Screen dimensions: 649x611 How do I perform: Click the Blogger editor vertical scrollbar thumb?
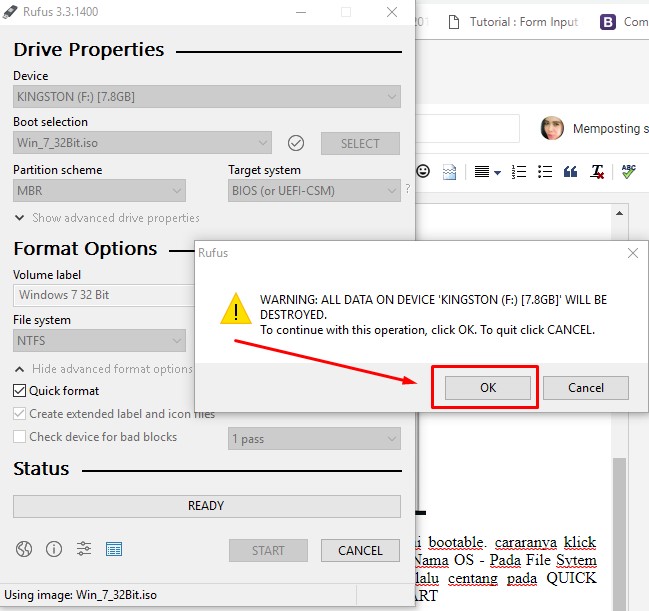pyautogui.click(x=619, y=534)
